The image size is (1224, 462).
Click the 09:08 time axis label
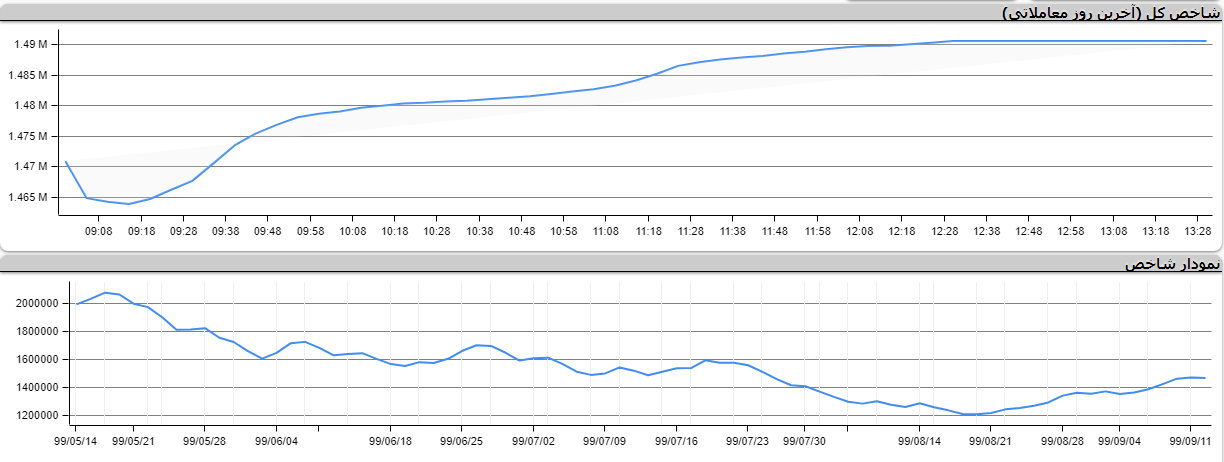[x=98, y=231]
